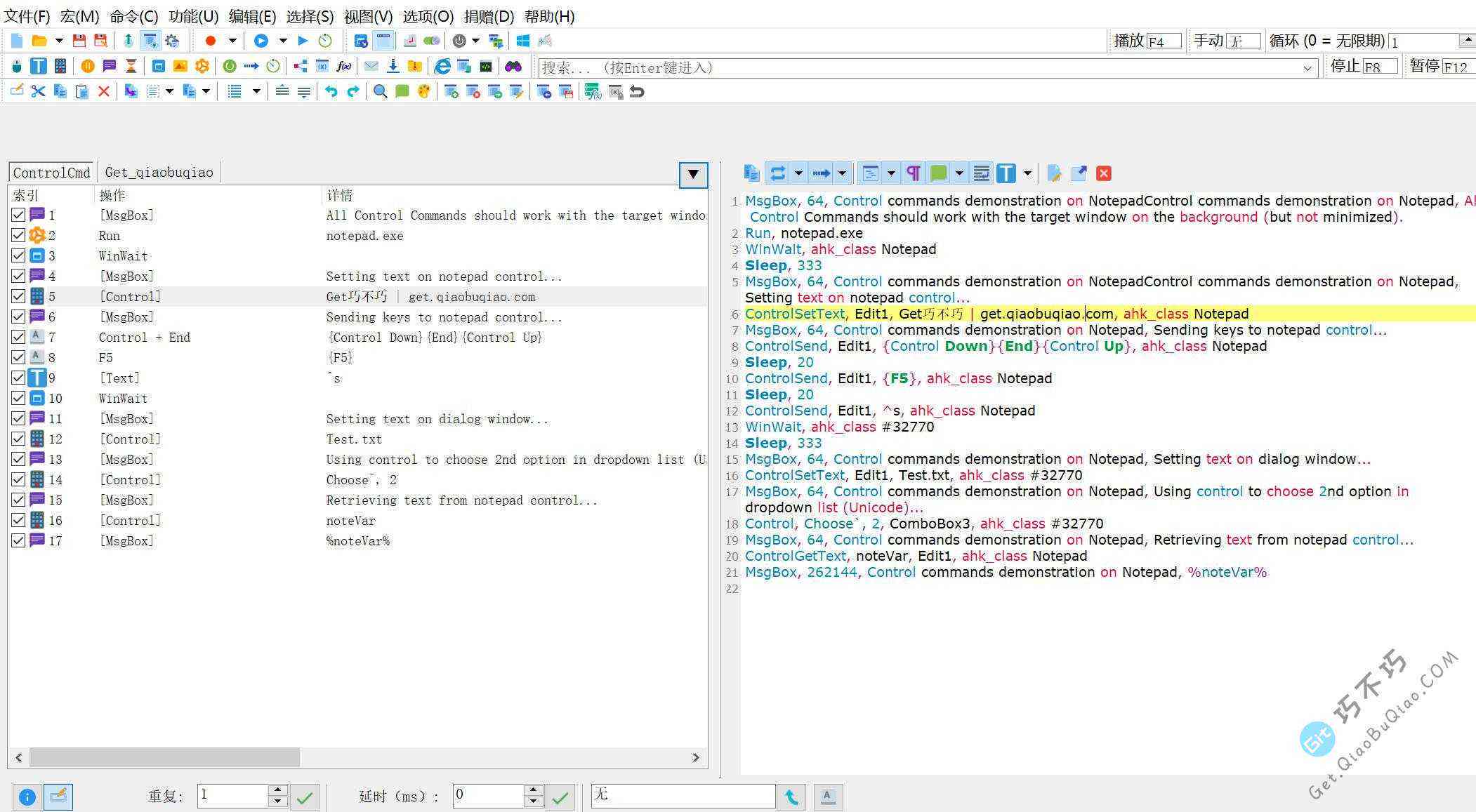Delete rows with the red X icon

point(104,91)
